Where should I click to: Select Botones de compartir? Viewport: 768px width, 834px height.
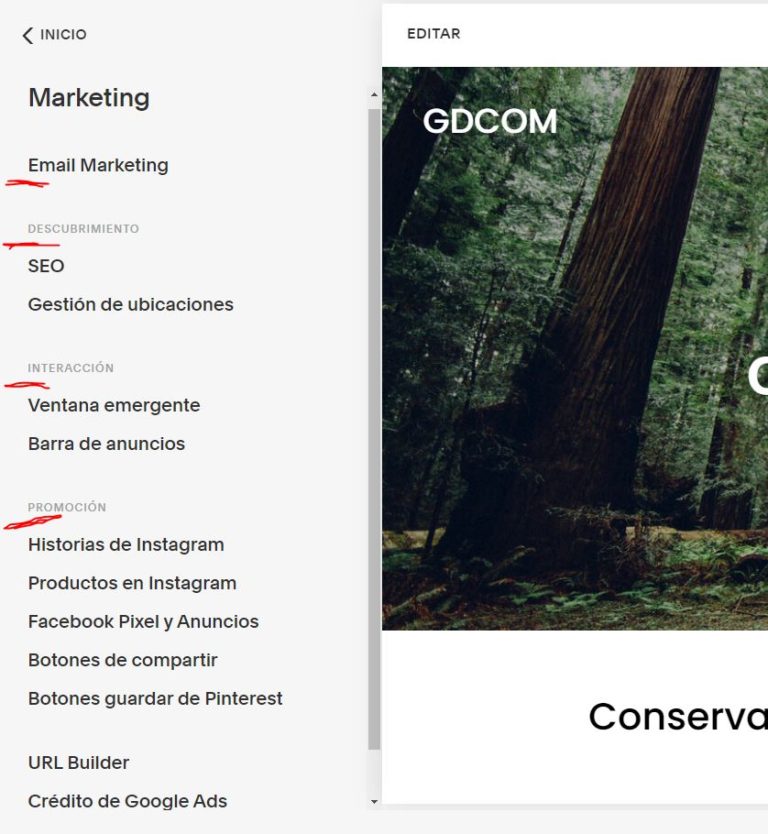pos(123,660)
